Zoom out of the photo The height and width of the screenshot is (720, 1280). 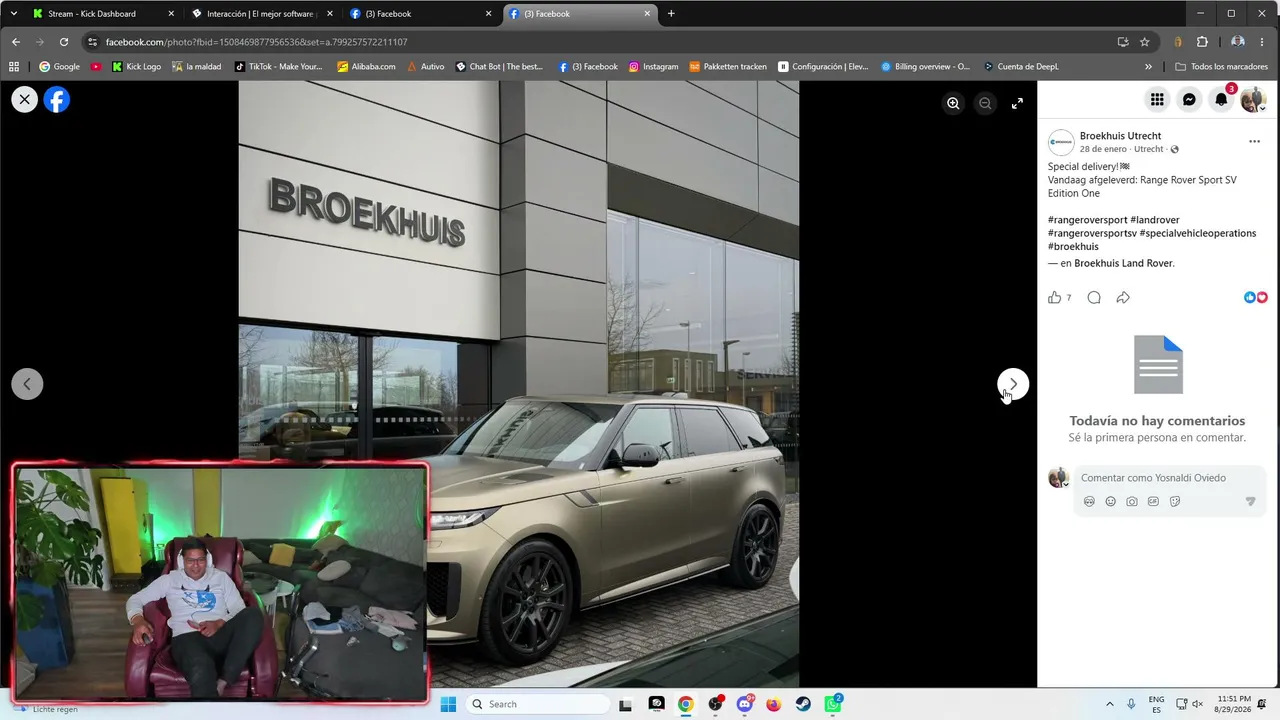click(985, 103)
